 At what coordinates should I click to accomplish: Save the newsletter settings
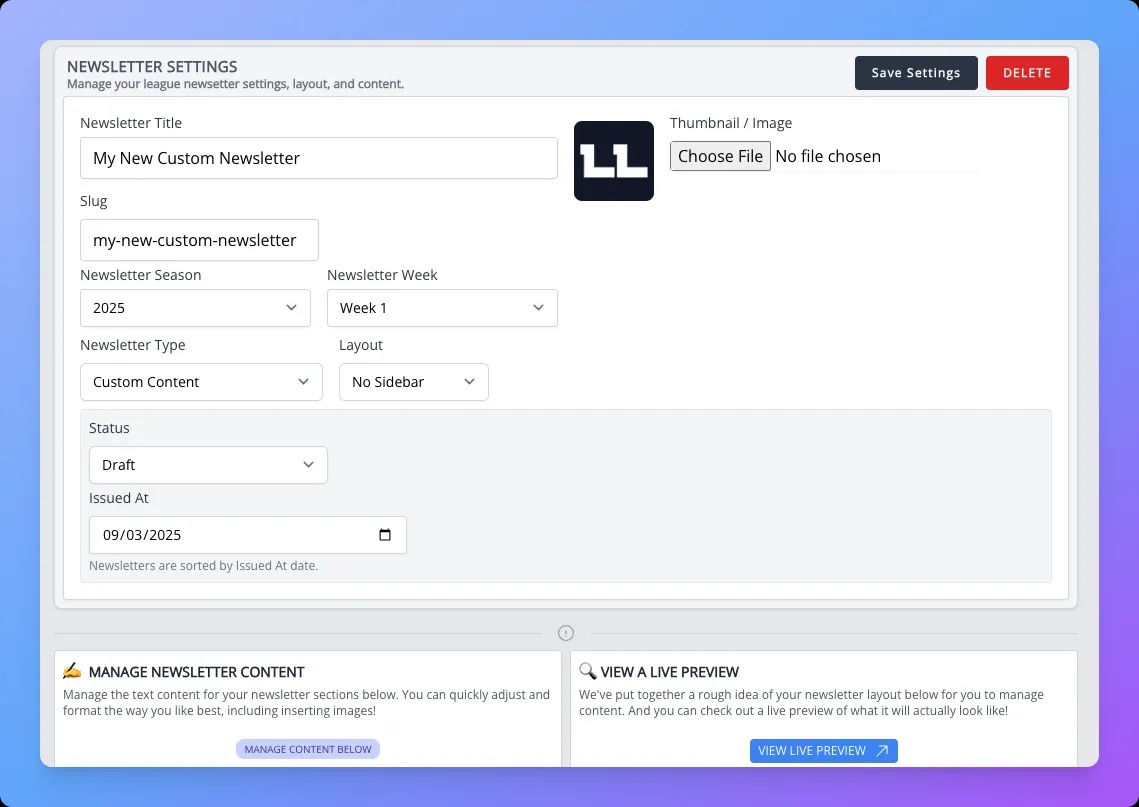915,73
